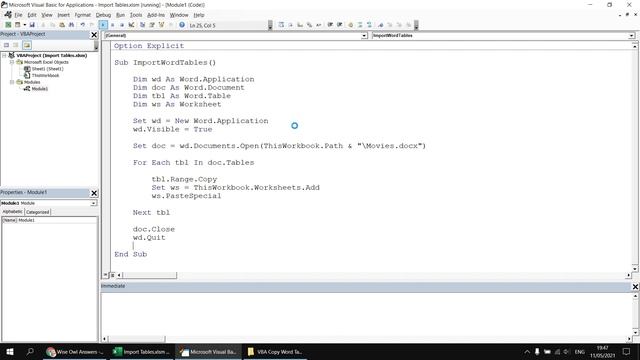Open the Module1 object dropdown in Properties
The image size is (640, 360).
(93, 203)
